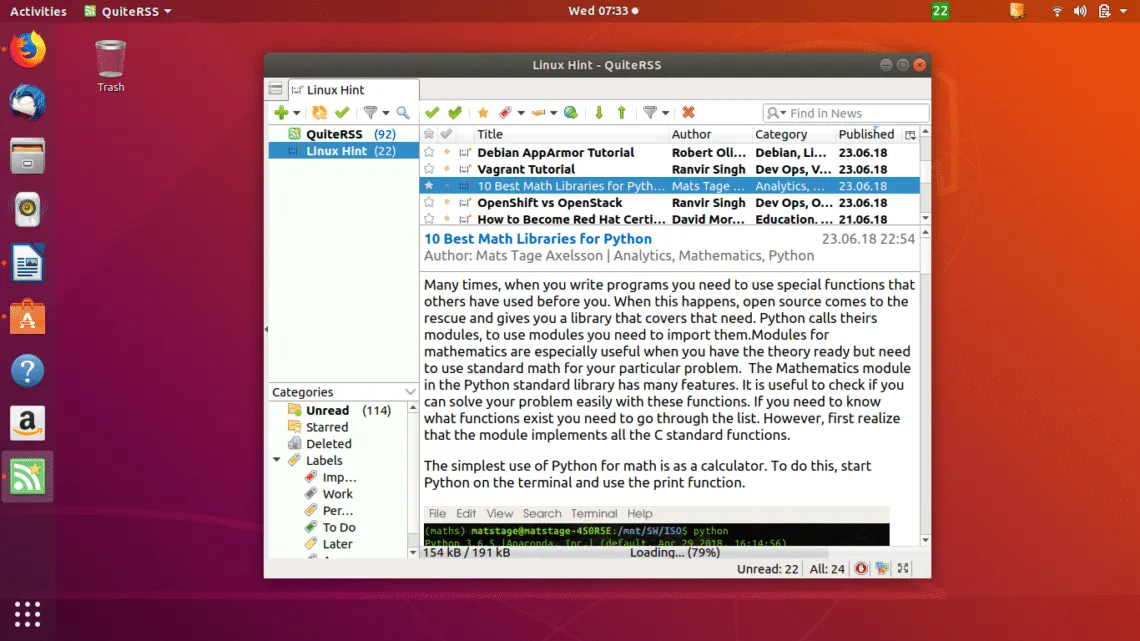Open article in external browser globe icon
The width and height of the screenshot is (1140, 641).
[x=570, y=113]
